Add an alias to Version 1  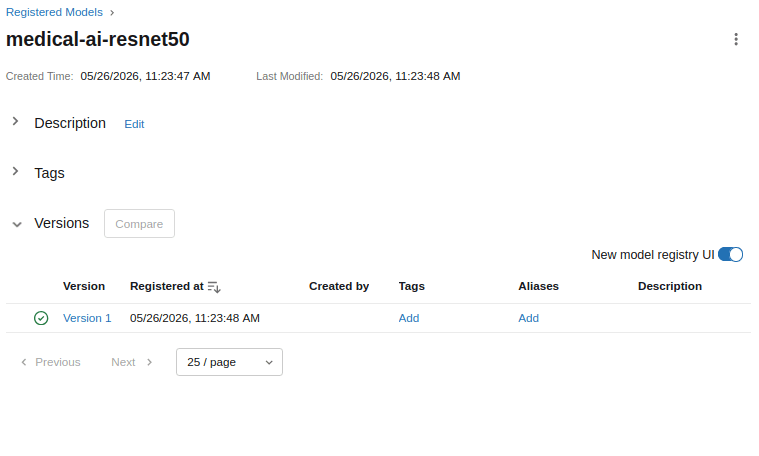(x=529, y=318)
